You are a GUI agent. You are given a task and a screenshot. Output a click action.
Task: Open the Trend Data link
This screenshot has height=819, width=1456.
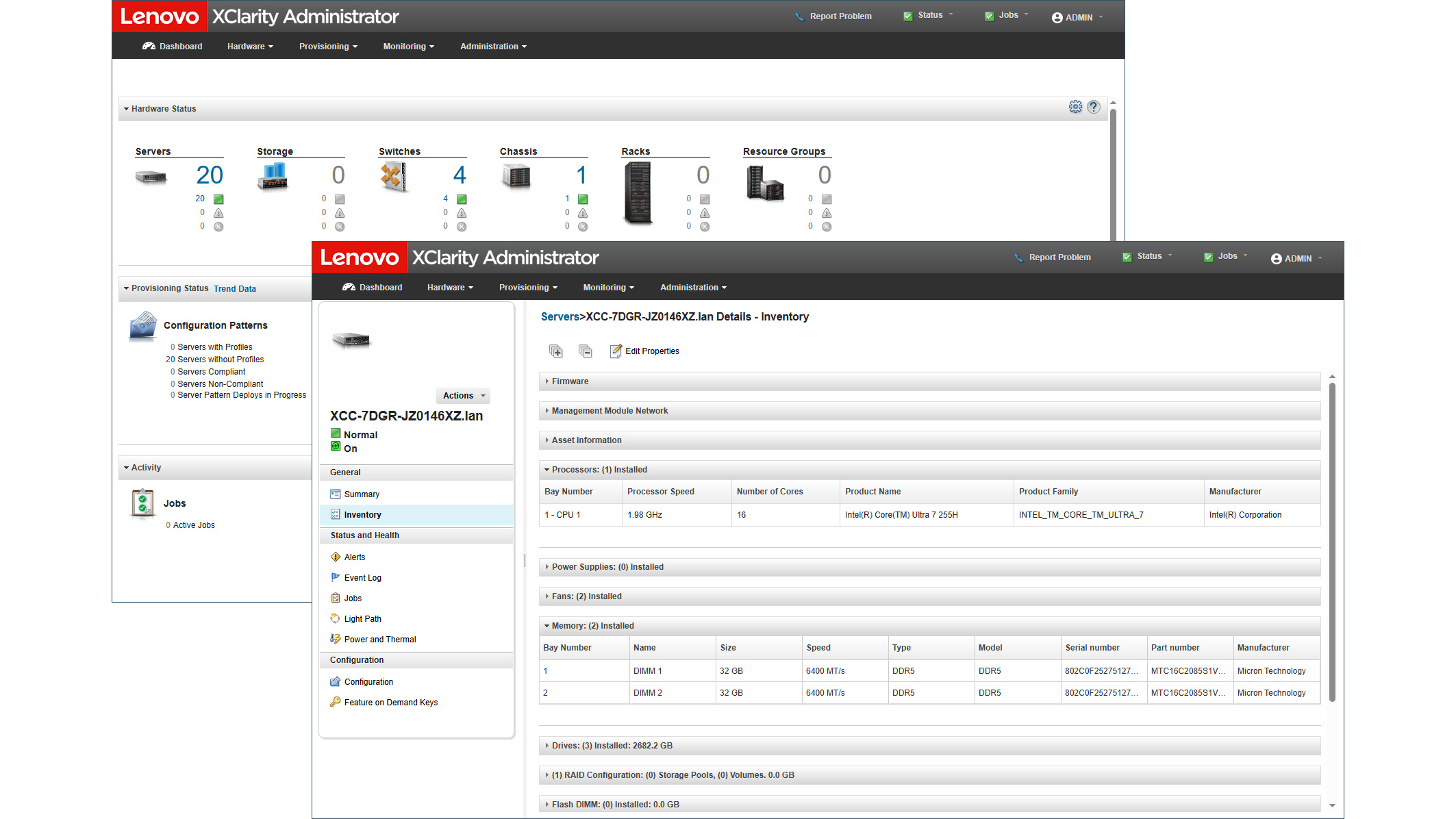[235, 288]
